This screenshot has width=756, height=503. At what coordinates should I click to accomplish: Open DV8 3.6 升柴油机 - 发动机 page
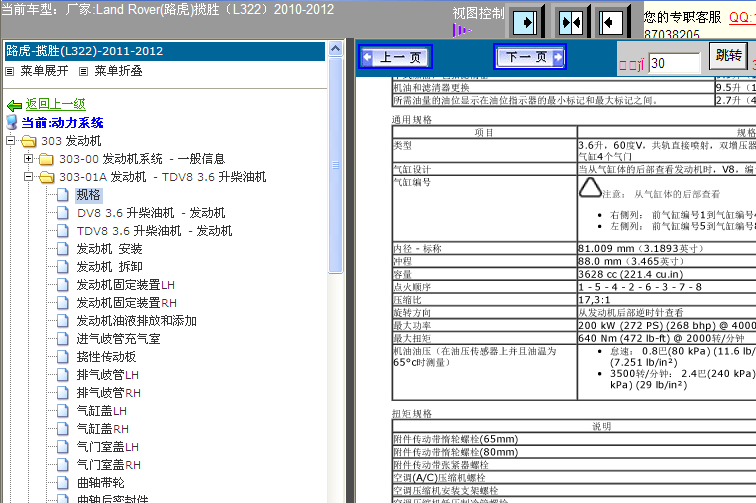(151, 213)
